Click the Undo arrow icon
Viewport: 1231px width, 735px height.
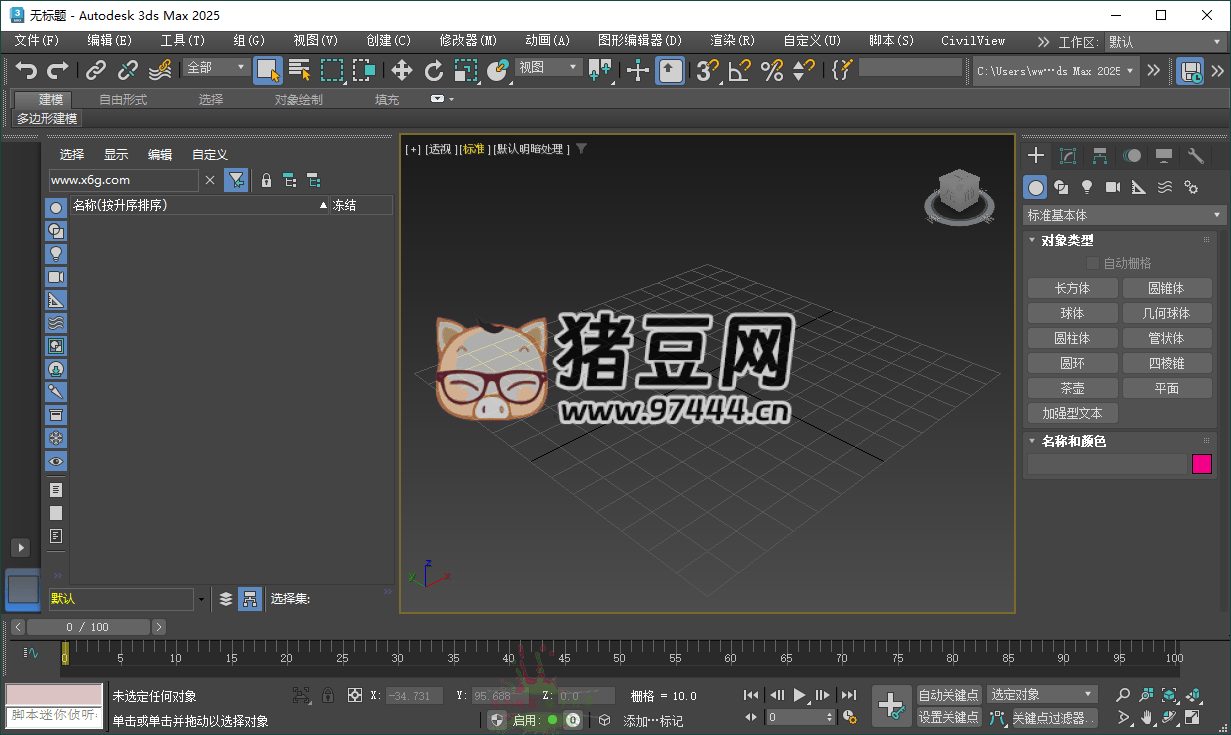point(26,70)
